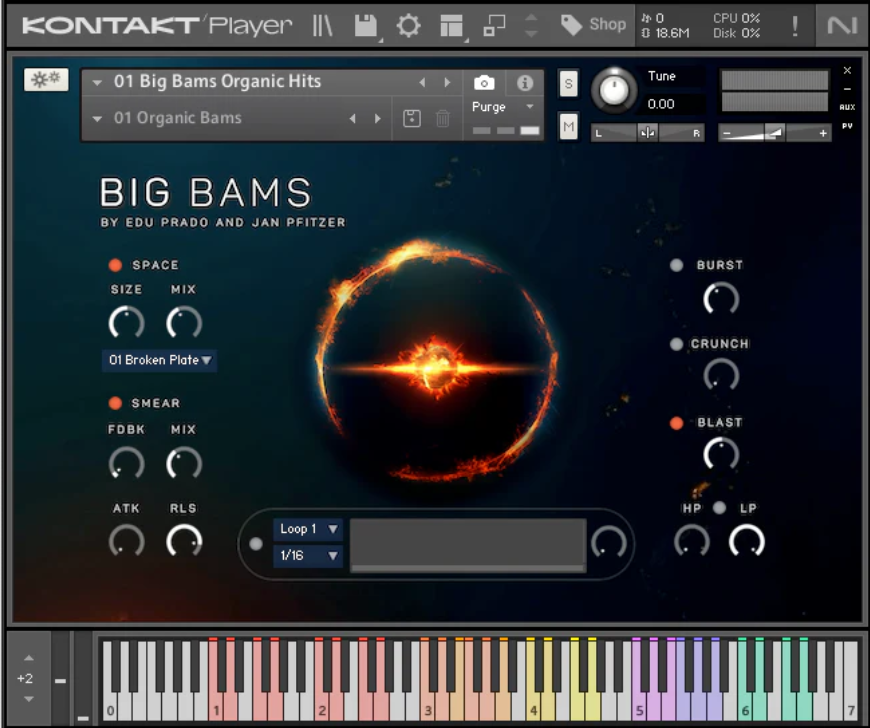The height and width of the screenshot is (728, 870).
Task: Disable the BLAST effect
Action: coord(676,423)
